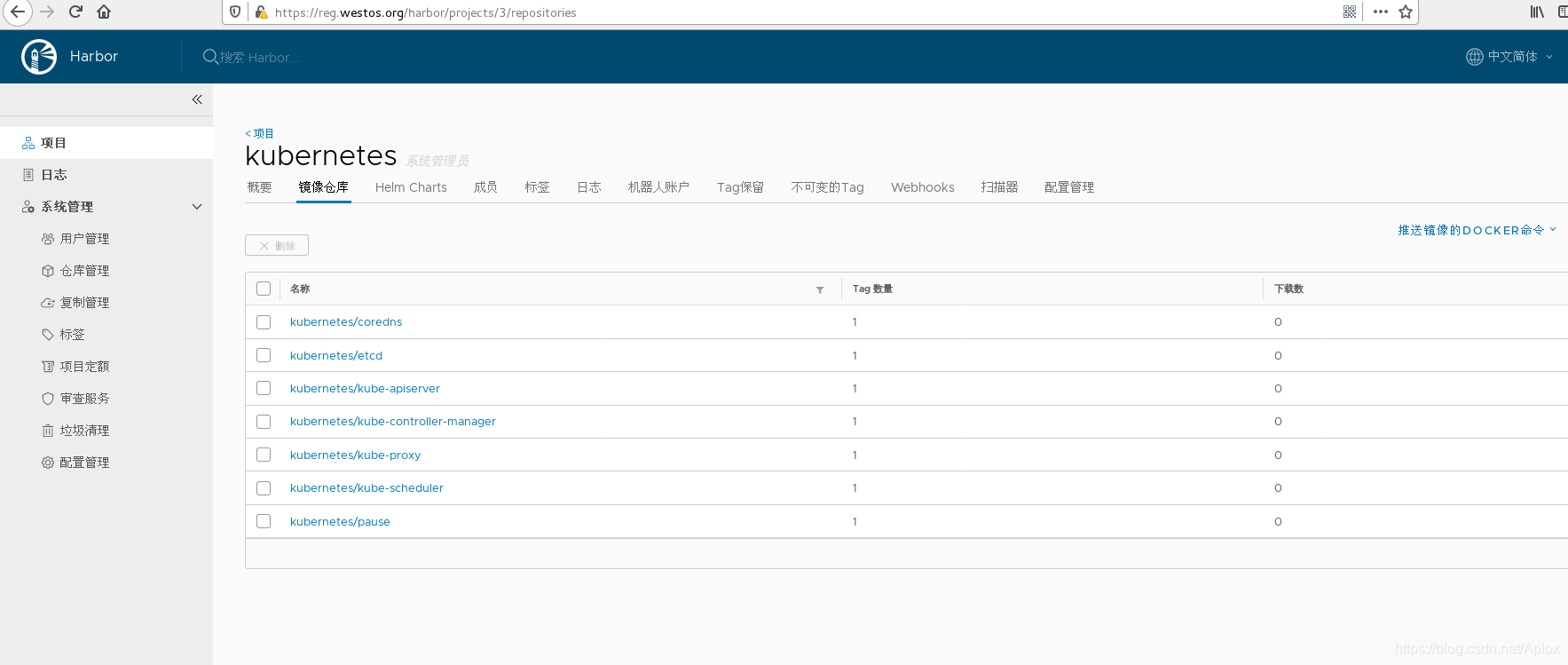Viewport: 1568px width, 665px height.
Task: Collapse the sidebar with double-chevron icon
Action: (197, 99)
